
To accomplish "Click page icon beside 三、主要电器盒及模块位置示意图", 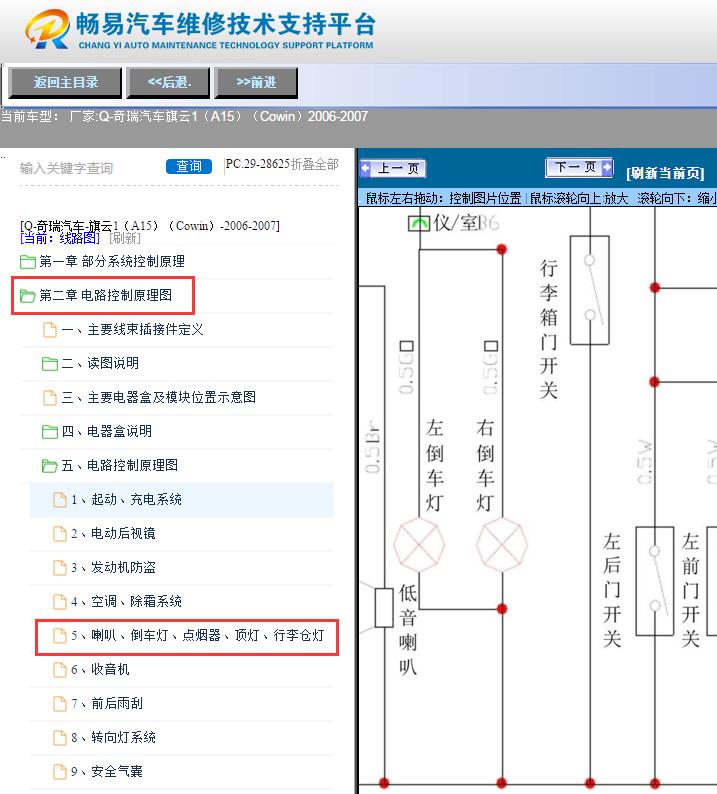I will (50, 398).
